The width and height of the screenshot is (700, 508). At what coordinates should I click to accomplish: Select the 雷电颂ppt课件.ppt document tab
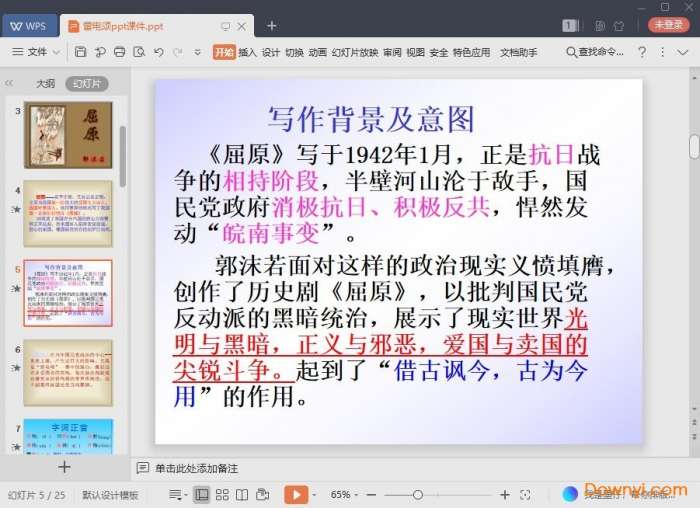pyautogui.click(x=123, y=26)
